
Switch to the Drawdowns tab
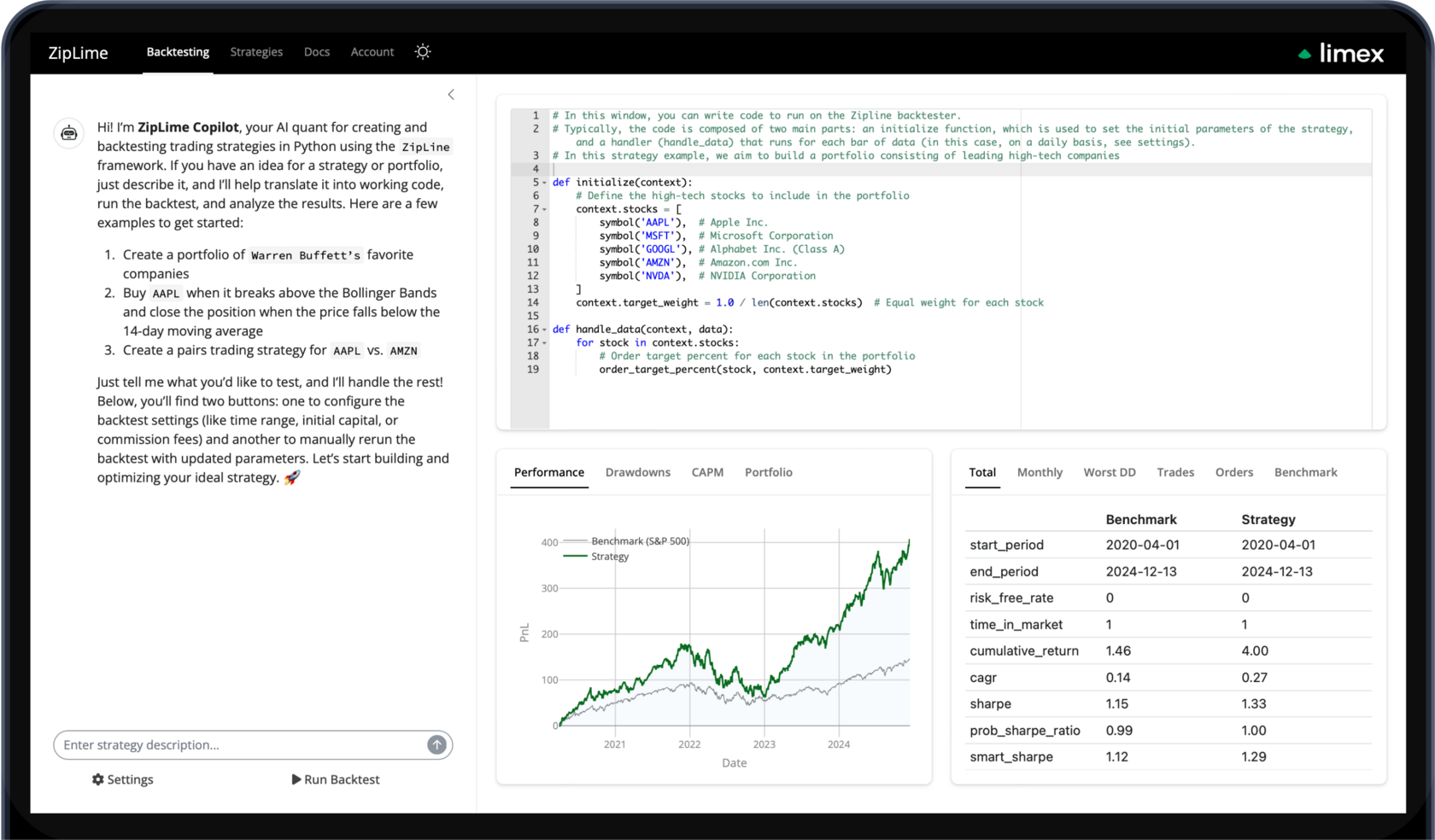pyautogui.click(x=637, y=472)
